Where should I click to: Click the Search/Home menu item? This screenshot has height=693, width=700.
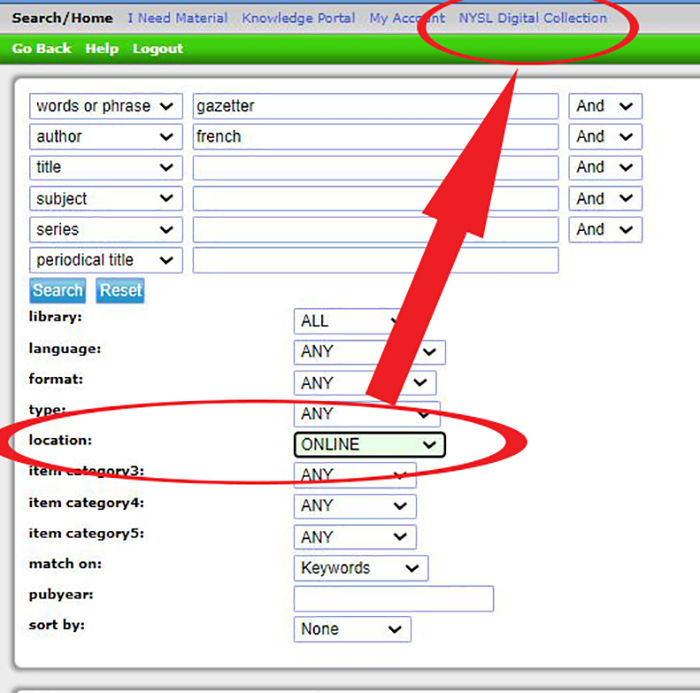61,18
